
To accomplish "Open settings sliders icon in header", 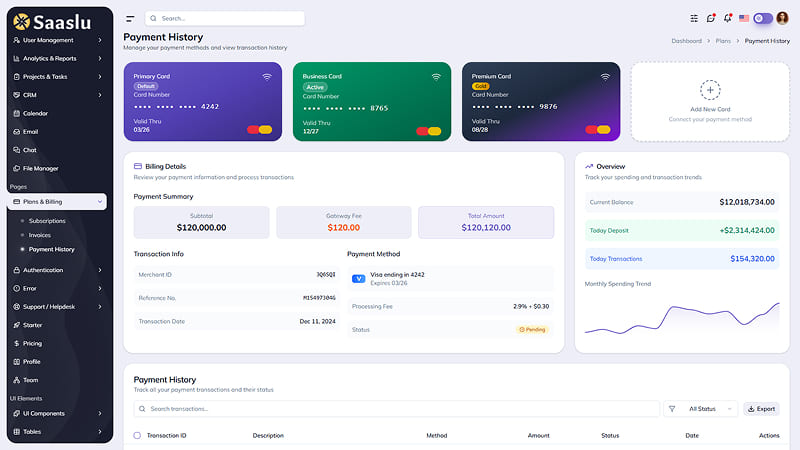I will (x=694, y=18).
